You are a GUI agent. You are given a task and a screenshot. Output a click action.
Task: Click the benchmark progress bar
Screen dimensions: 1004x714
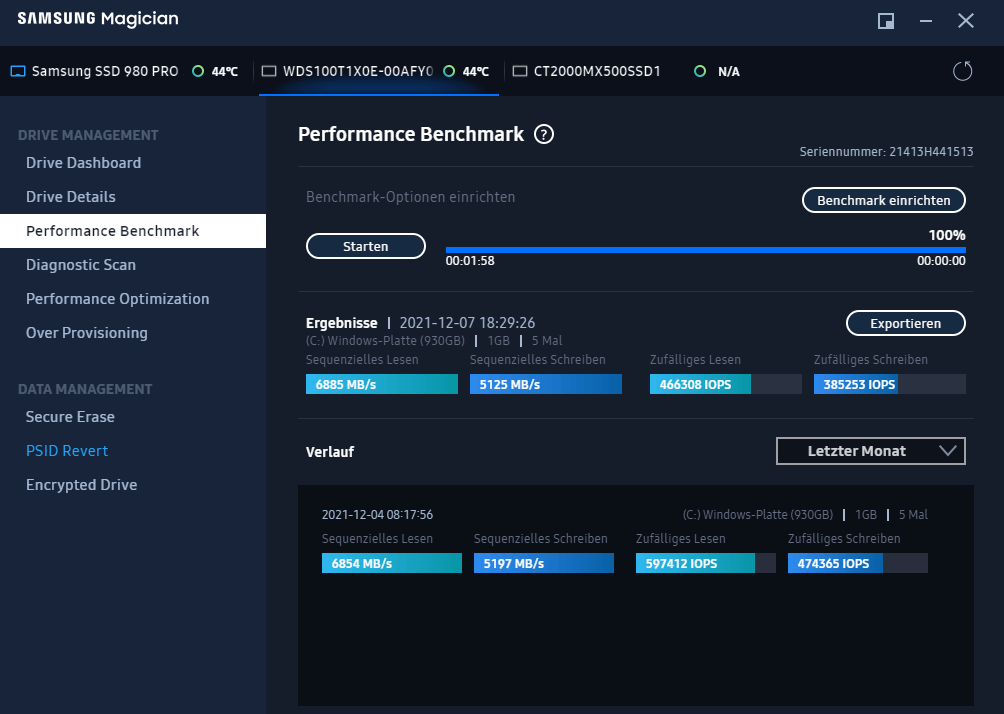tap(706, 250)
